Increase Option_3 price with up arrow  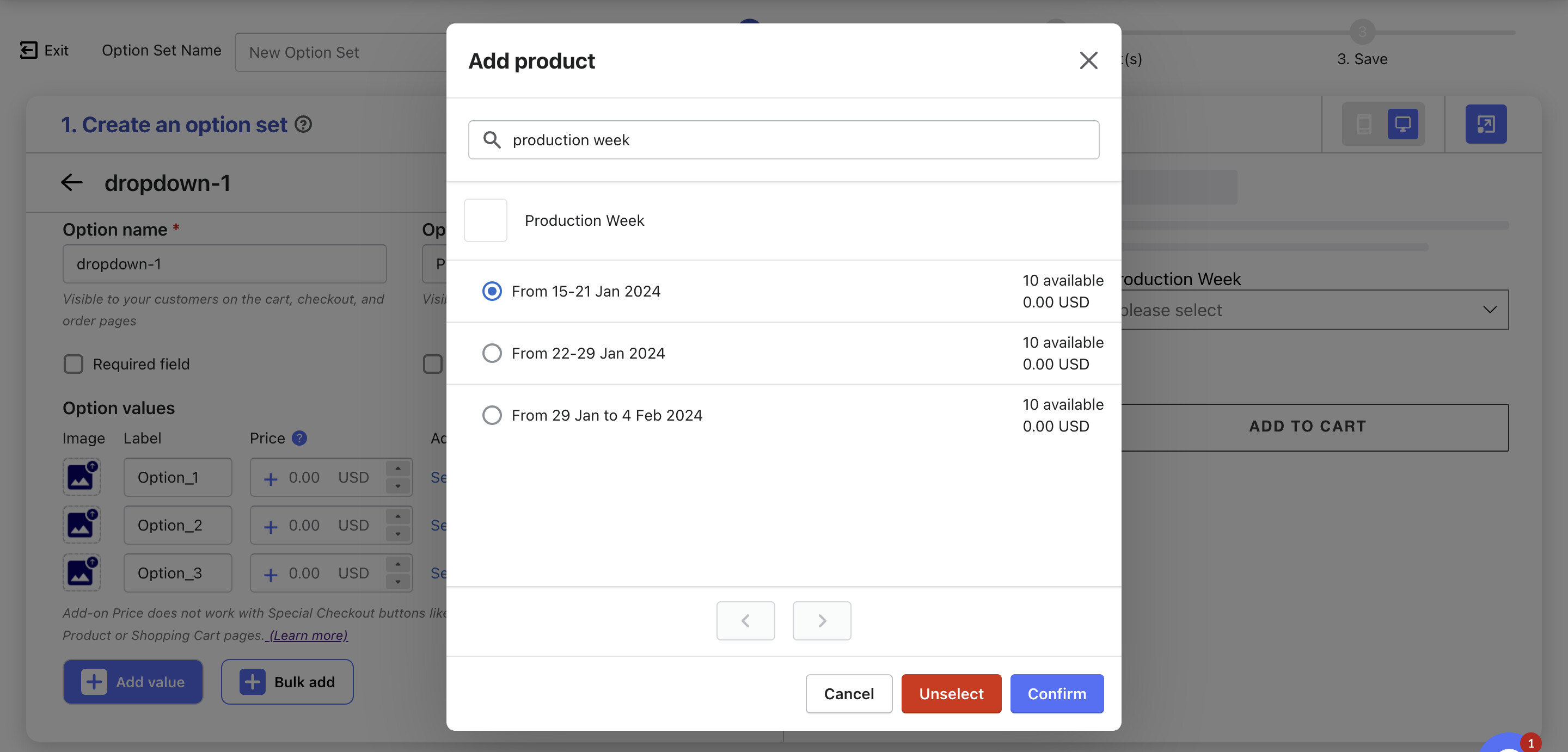click(398, 564)
